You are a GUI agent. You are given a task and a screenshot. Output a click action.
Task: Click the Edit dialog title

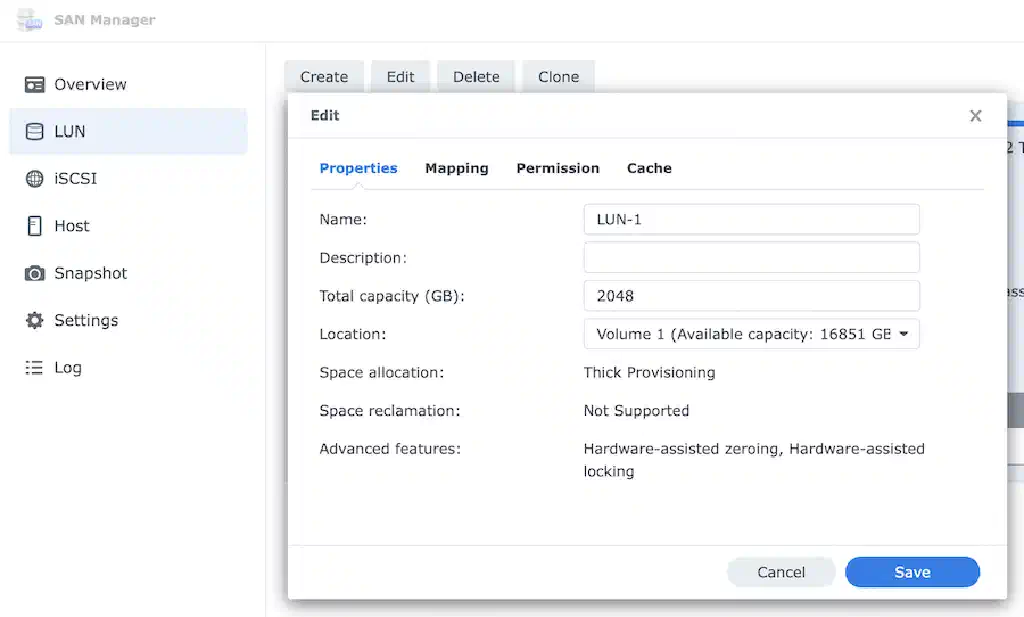click(325, 116)
